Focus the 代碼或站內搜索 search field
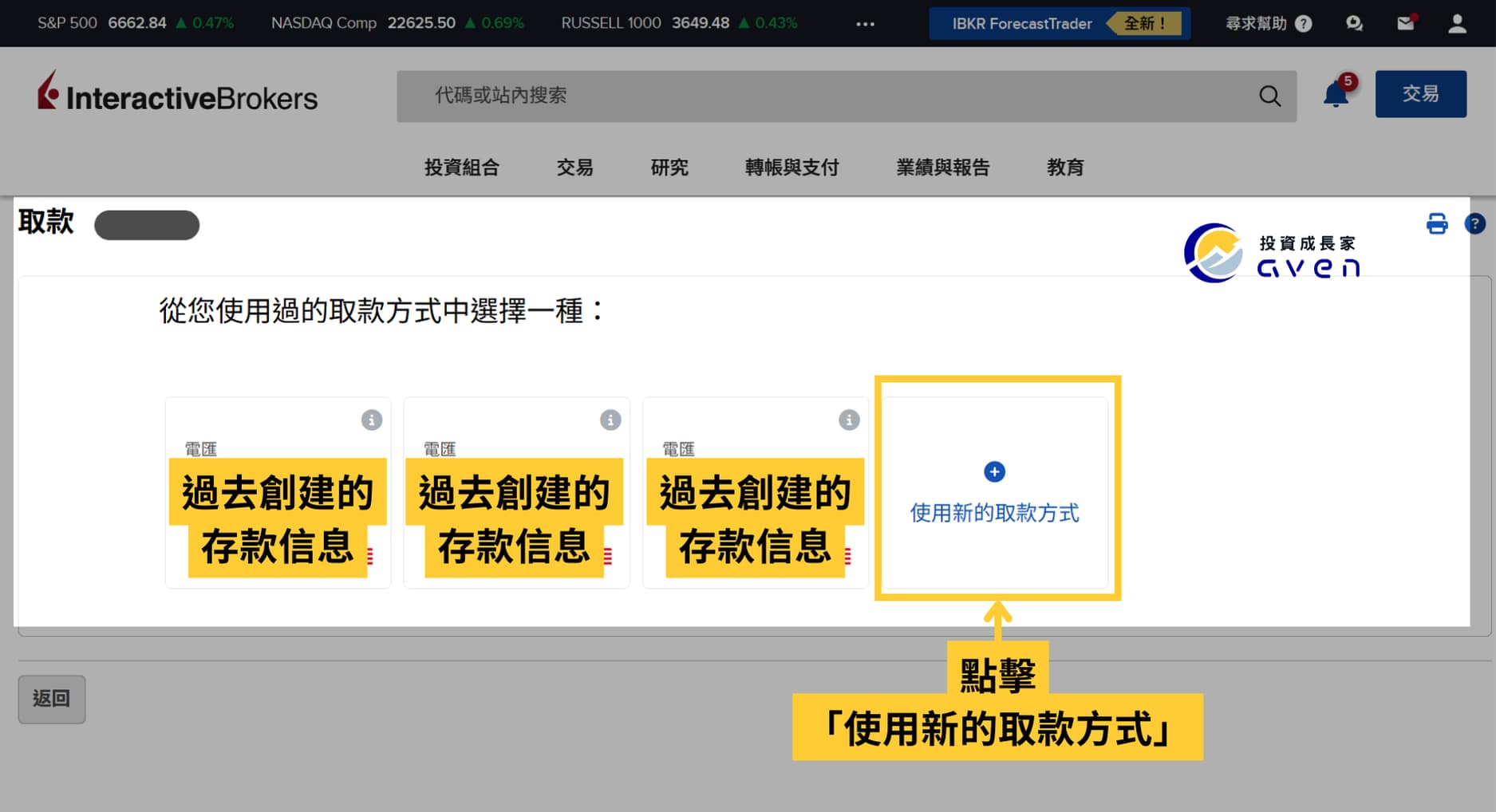Viewport: 1496px width, 812px height. pos(822,97)
